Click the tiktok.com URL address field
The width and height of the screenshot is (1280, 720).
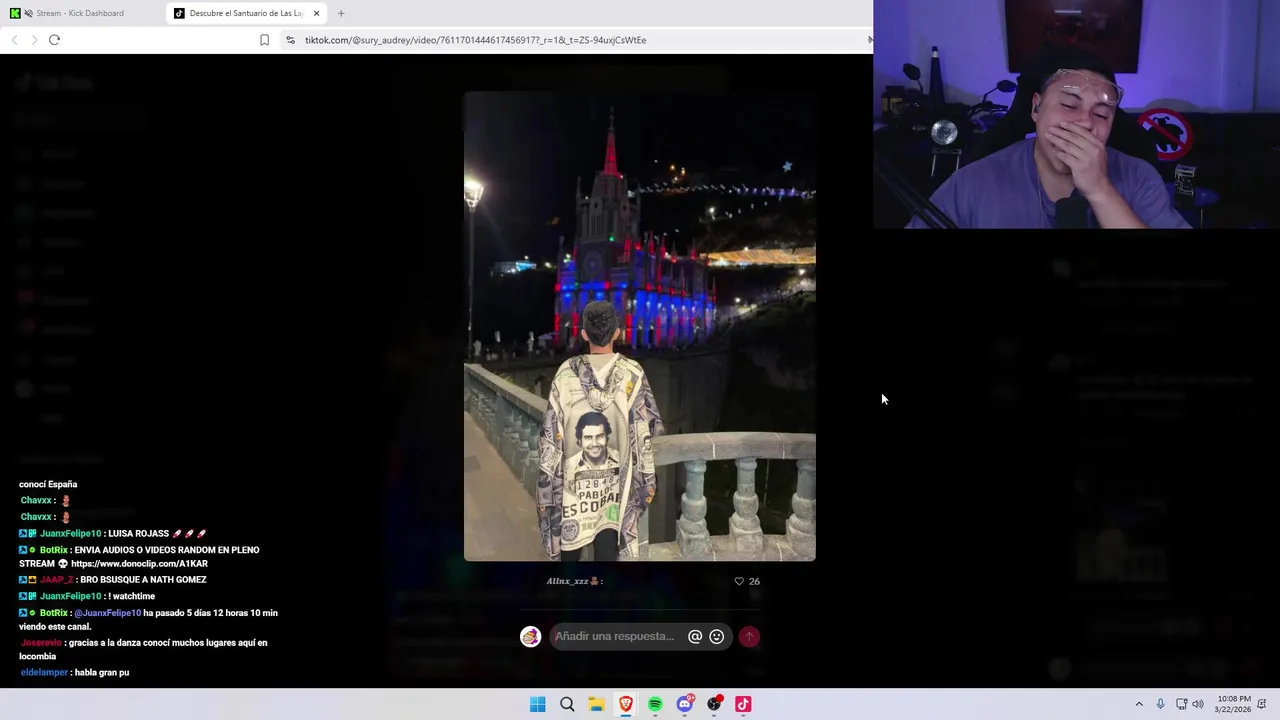pyautogui.click(x=476, y=40)
